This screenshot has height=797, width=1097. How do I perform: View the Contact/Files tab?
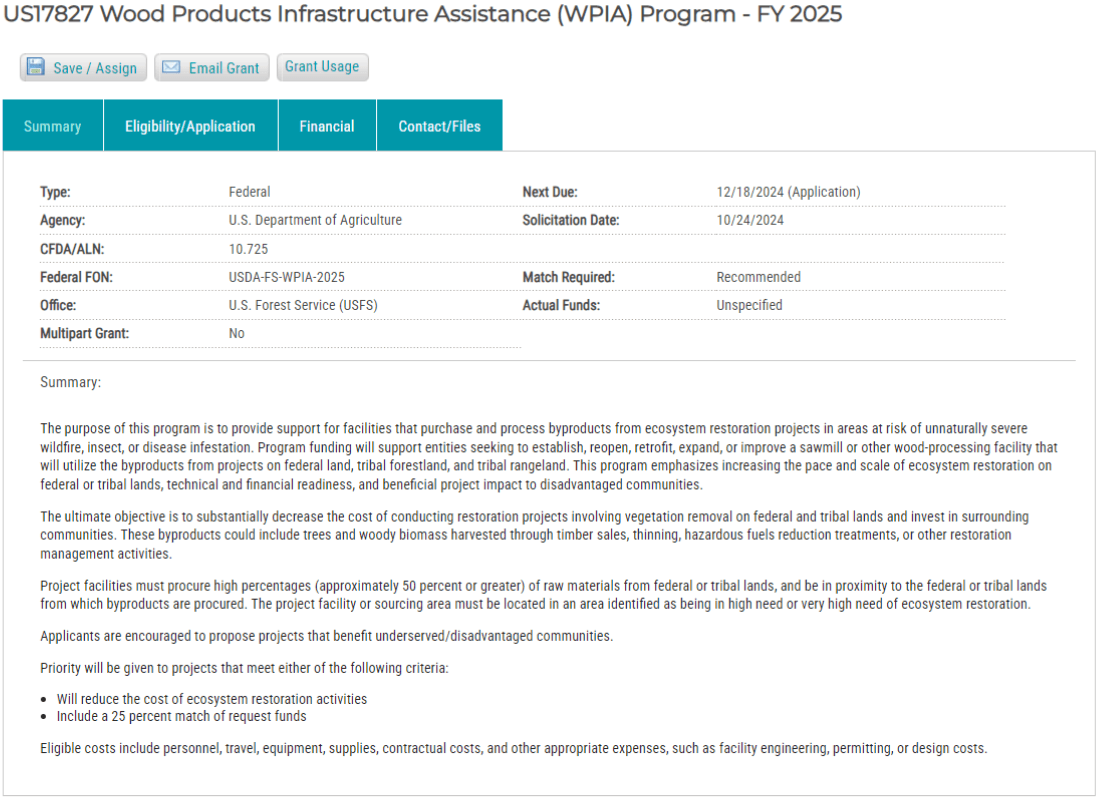click(x=439, y=125)
